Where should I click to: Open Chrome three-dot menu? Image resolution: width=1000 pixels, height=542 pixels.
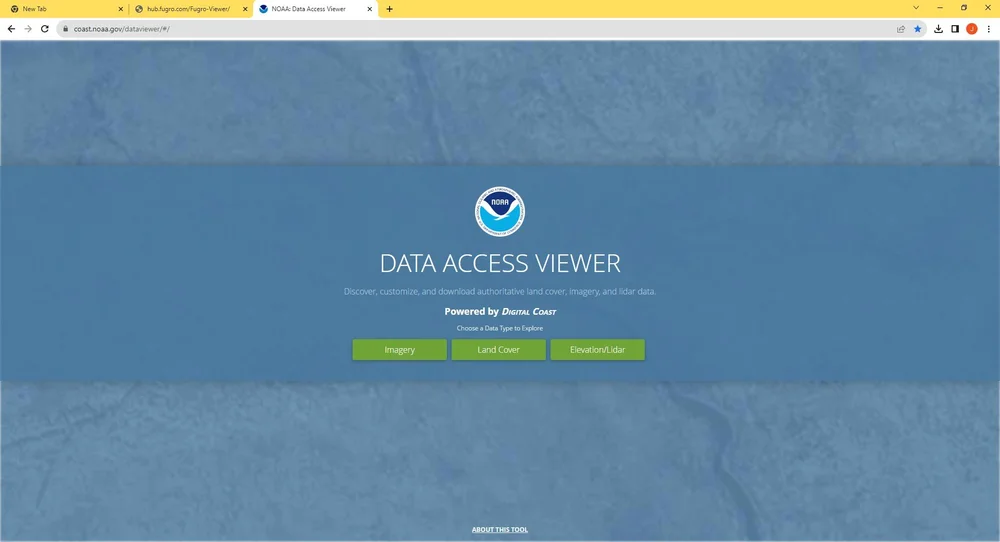pyautogui.click(x=989, y=29)
